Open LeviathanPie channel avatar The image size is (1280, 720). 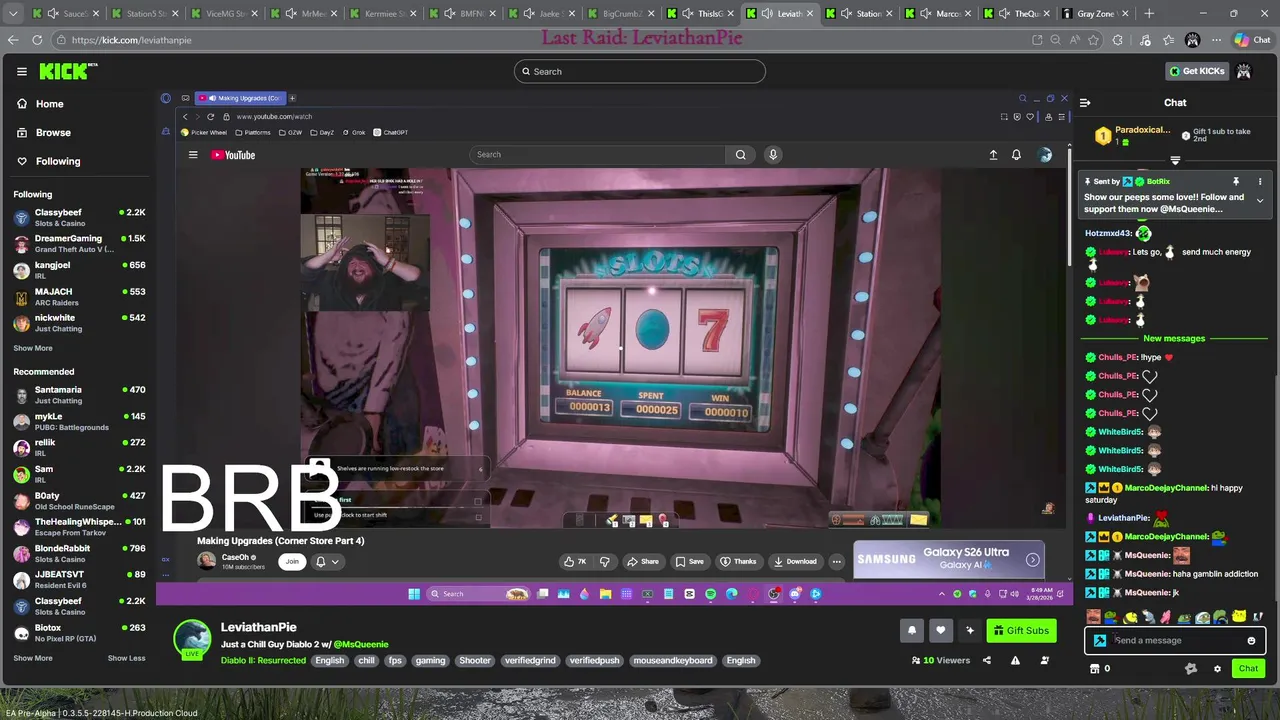tap(192, 639)
